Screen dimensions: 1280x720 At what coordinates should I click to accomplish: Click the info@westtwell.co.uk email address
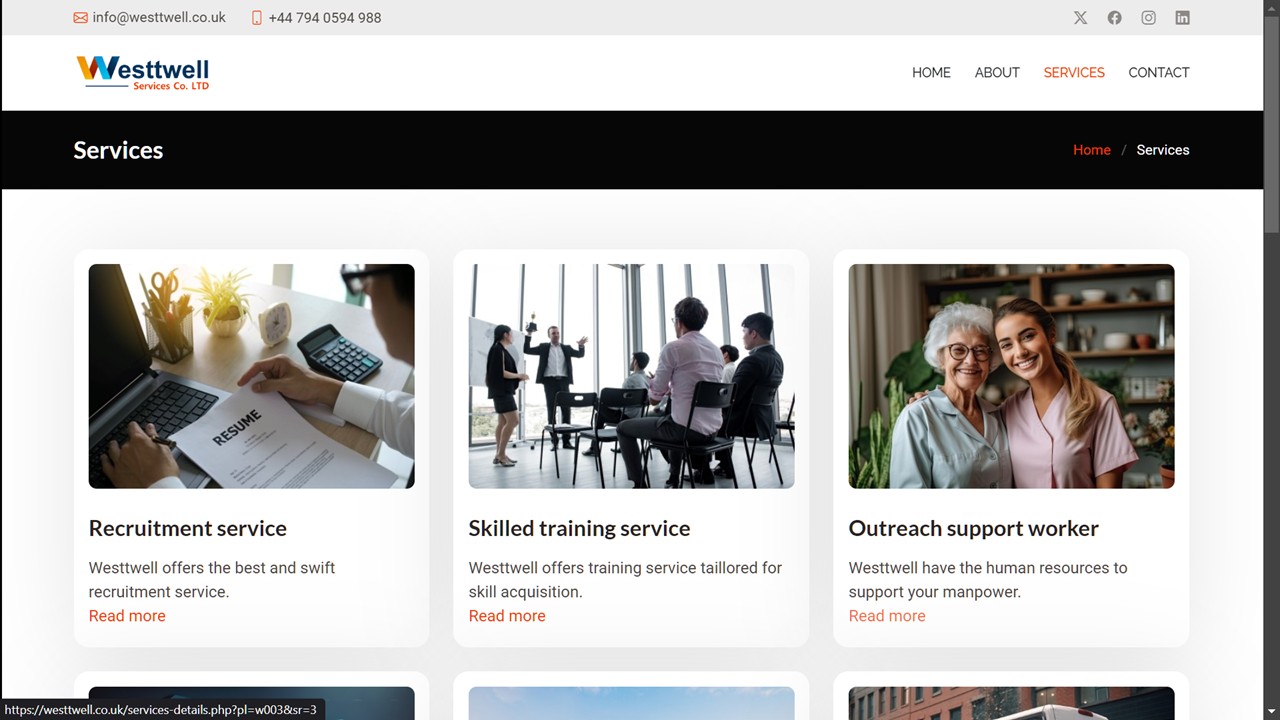(x=159, y=18)
